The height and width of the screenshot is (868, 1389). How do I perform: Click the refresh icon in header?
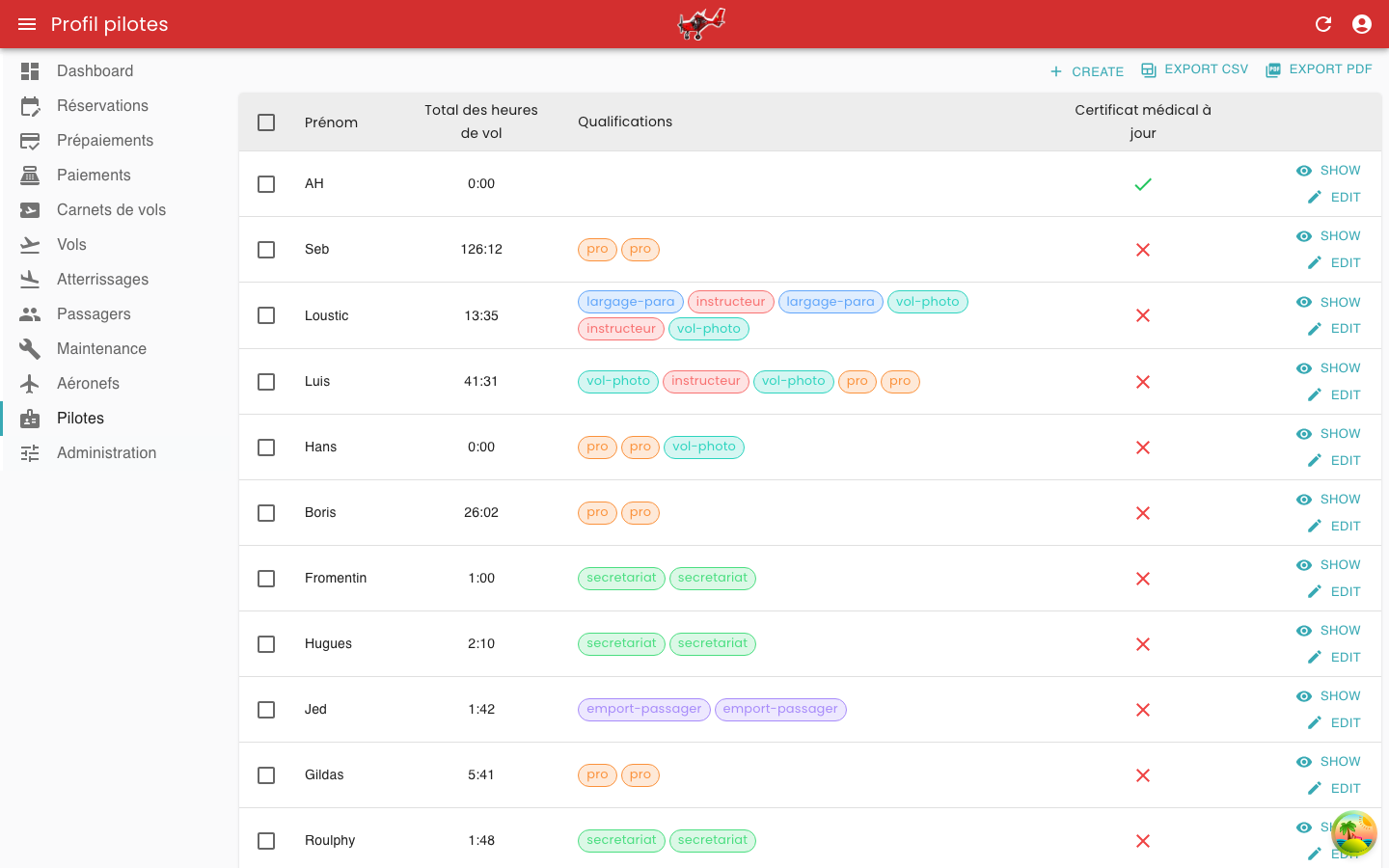coord(1323,24)
